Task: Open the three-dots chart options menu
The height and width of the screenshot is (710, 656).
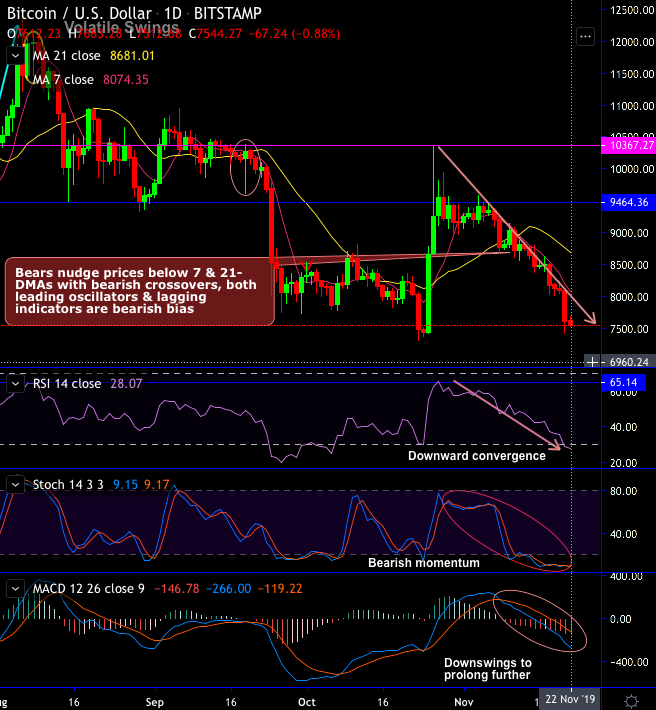Action: 585,37
